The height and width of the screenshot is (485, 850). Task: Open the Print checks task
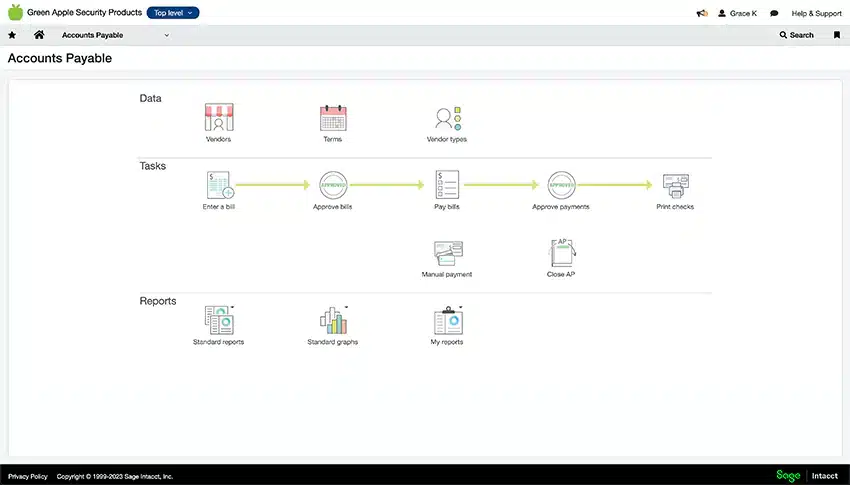click(x=675, y=186)
